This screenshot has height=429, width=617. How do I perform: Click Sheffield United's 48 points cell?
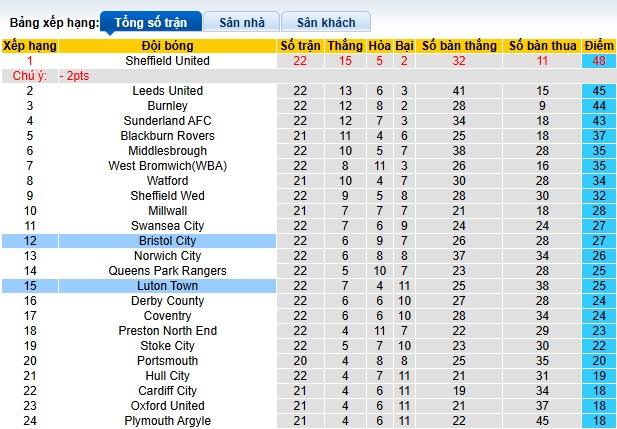click(599, 61)
